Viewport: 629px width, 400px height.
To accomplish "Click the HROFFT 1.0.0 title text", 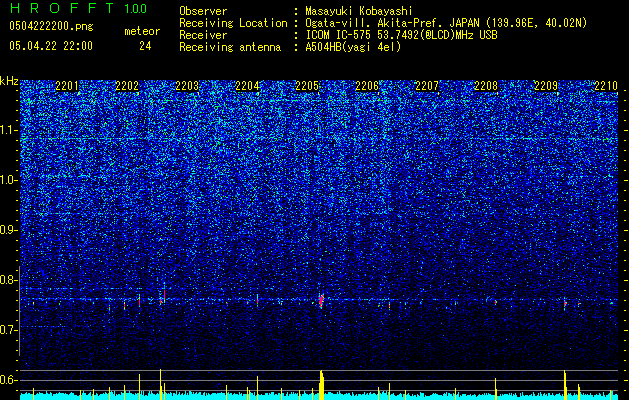I will pos(78,8).
